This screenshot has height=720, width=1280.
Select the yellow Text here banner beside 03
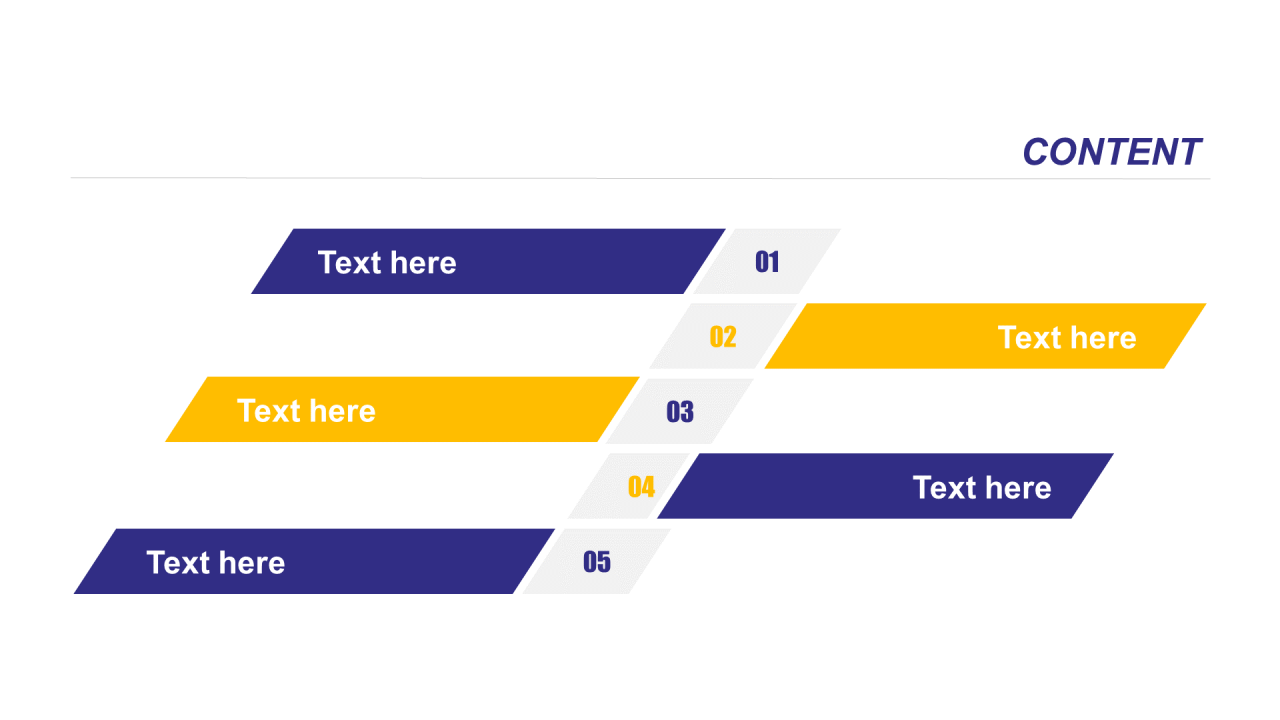[402, 409]
